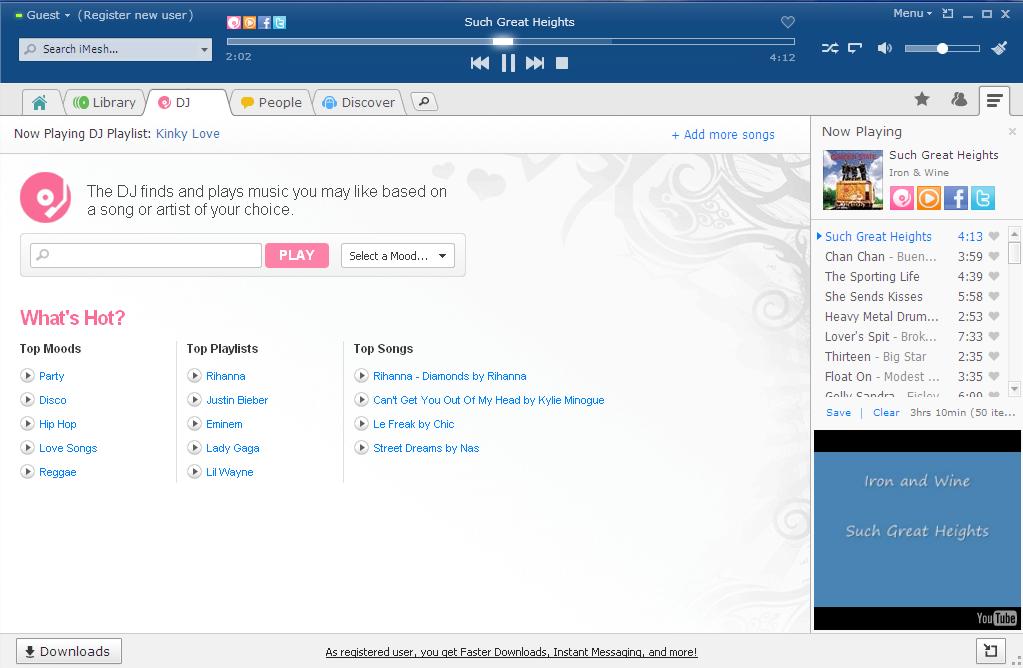Save the Now Playing list

(x=838, y=412)
